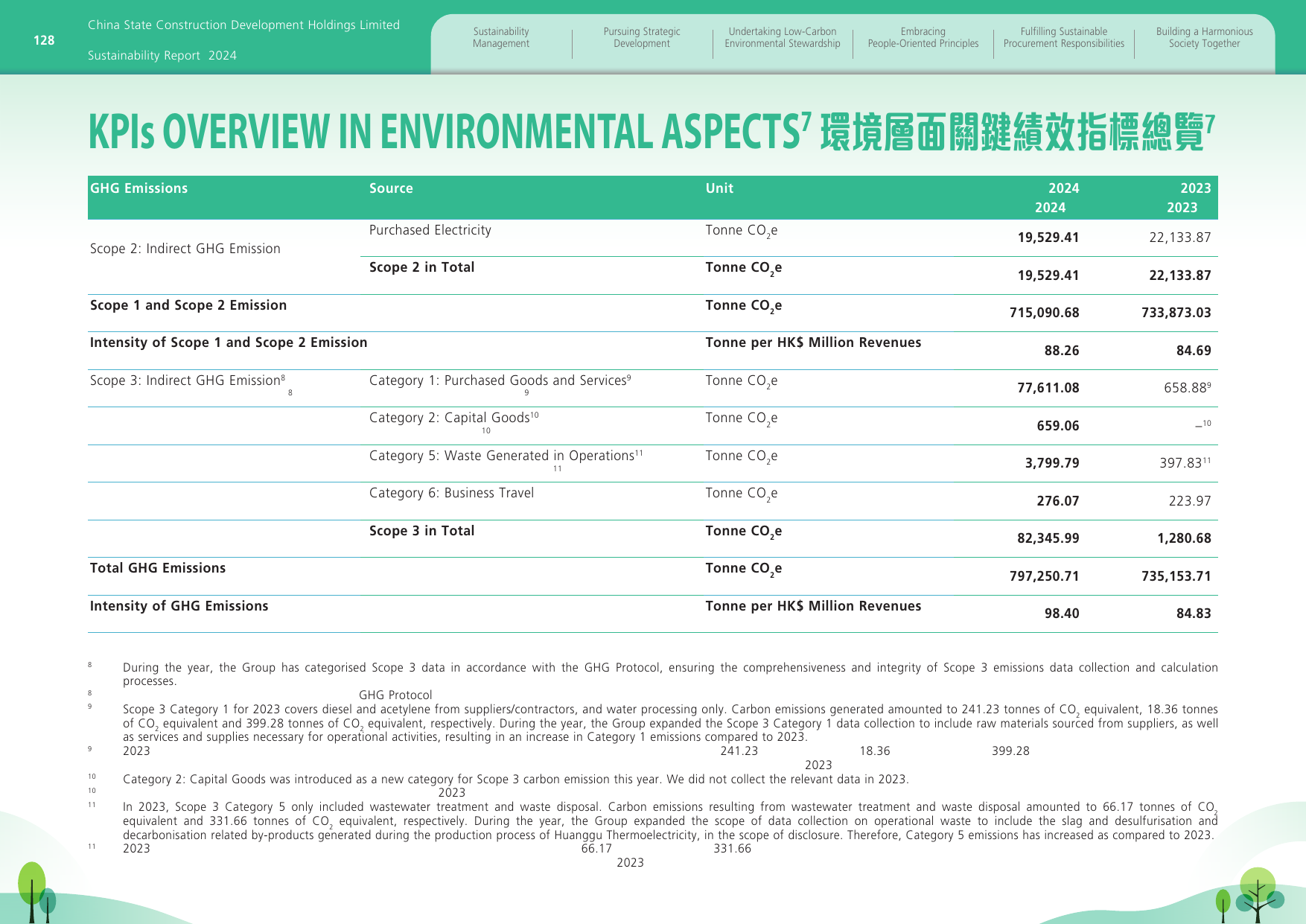This screenshot has height=924, width=1306.
Task: Click the value 77,611.08
Action: tap(1048, 388)
